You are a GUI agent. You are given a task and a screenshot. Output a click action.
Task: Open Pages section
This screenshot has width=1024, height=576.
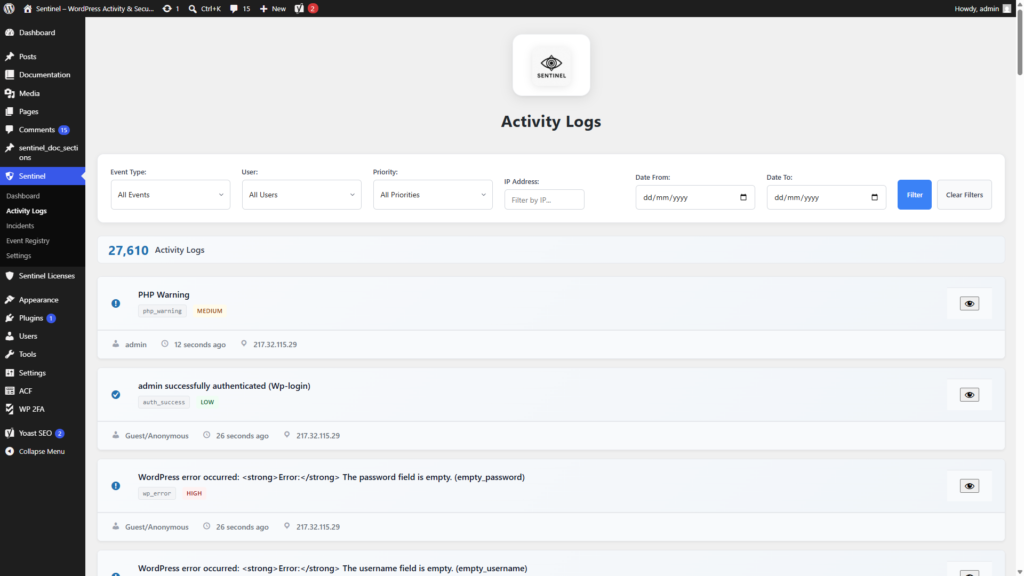(28, 112)
